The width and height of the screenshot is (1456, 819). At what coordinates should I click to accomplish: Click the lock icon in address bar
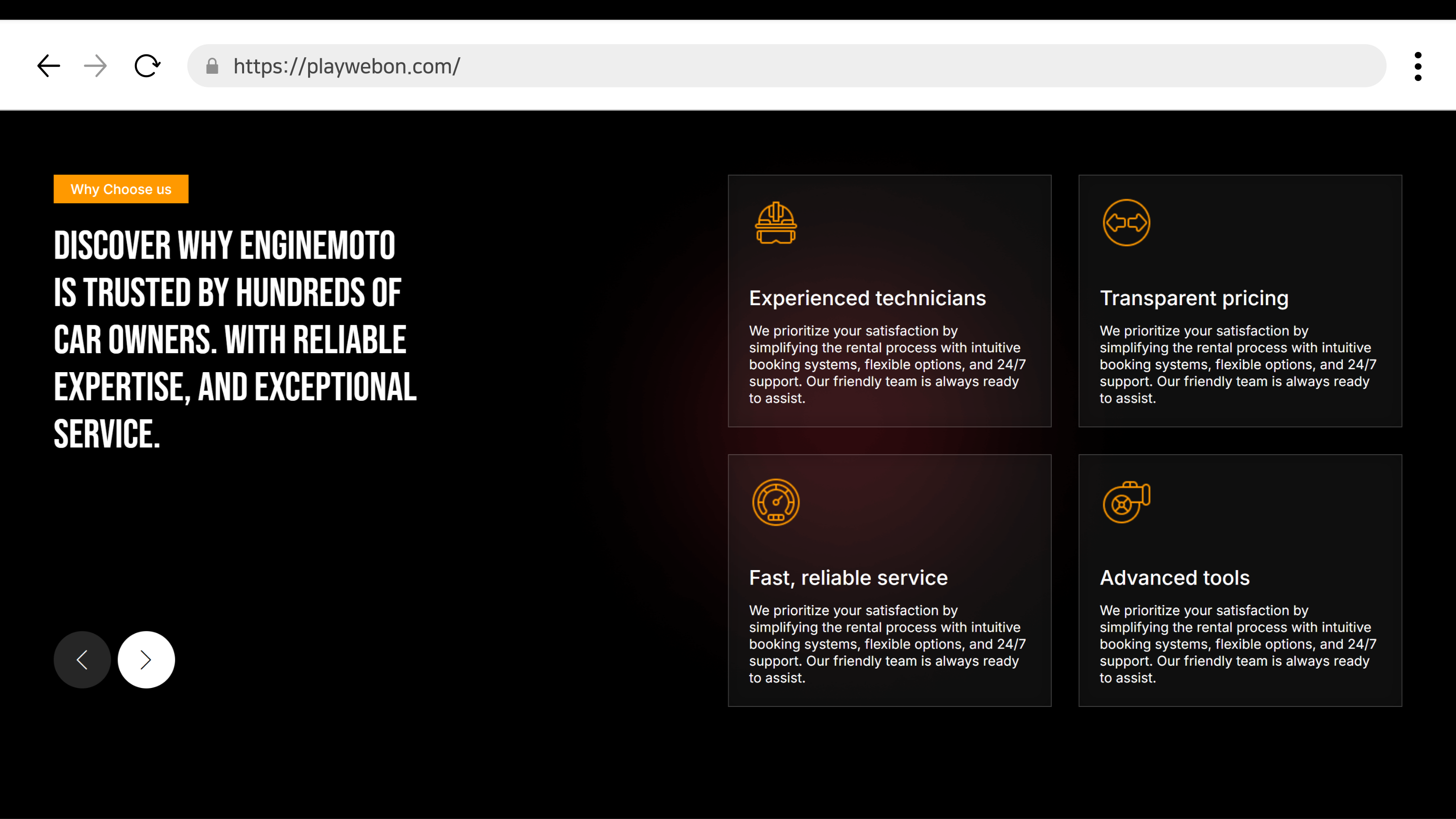click(x=212, y=66)
